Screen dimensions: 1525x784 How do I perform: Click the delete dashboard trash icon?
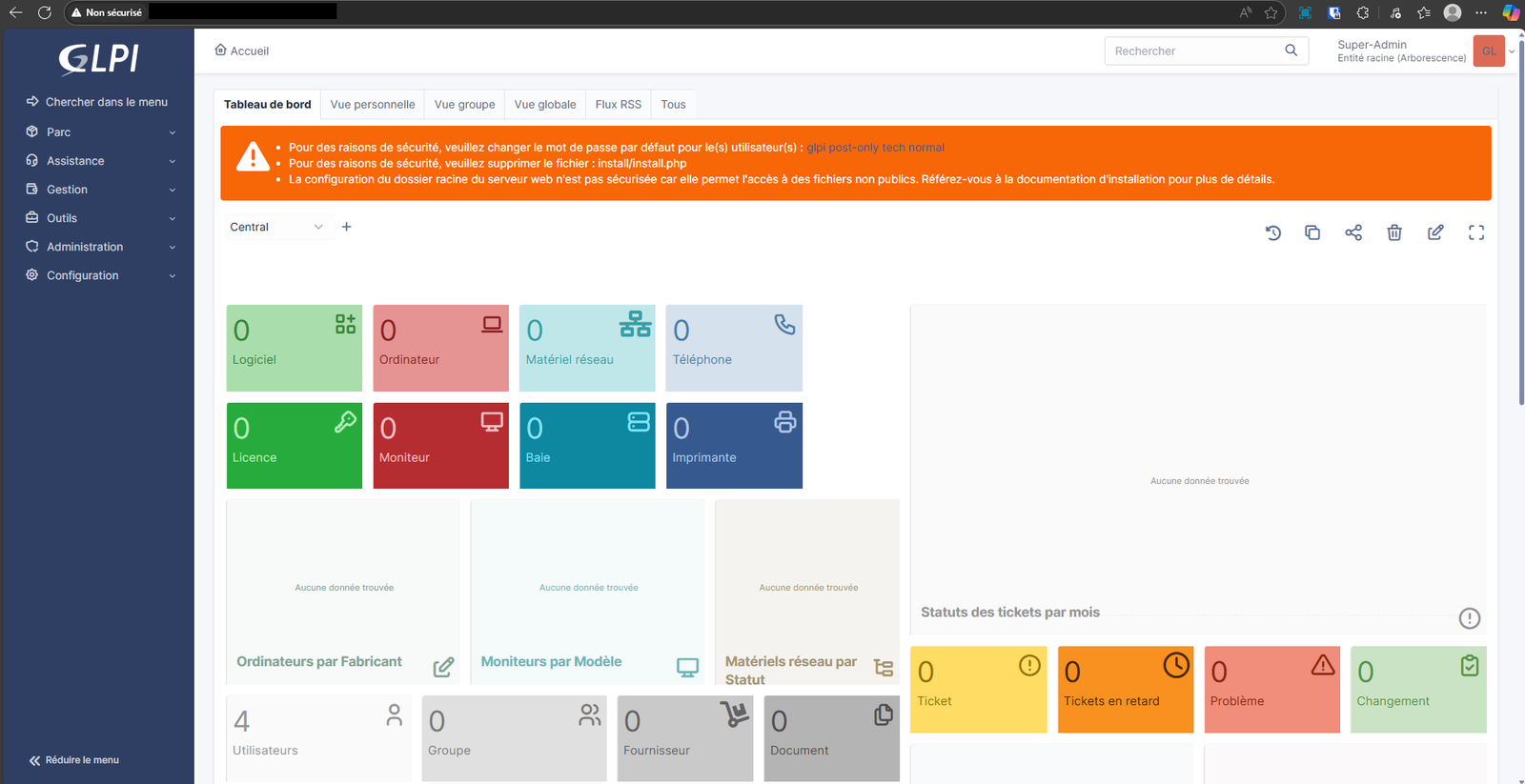[x=1394, y=232]
